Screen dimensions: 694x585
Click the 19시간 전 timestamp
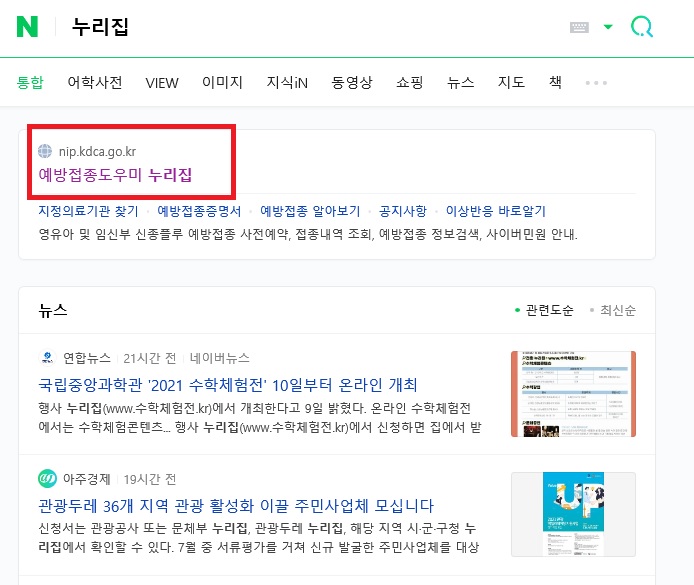[150, 479]
